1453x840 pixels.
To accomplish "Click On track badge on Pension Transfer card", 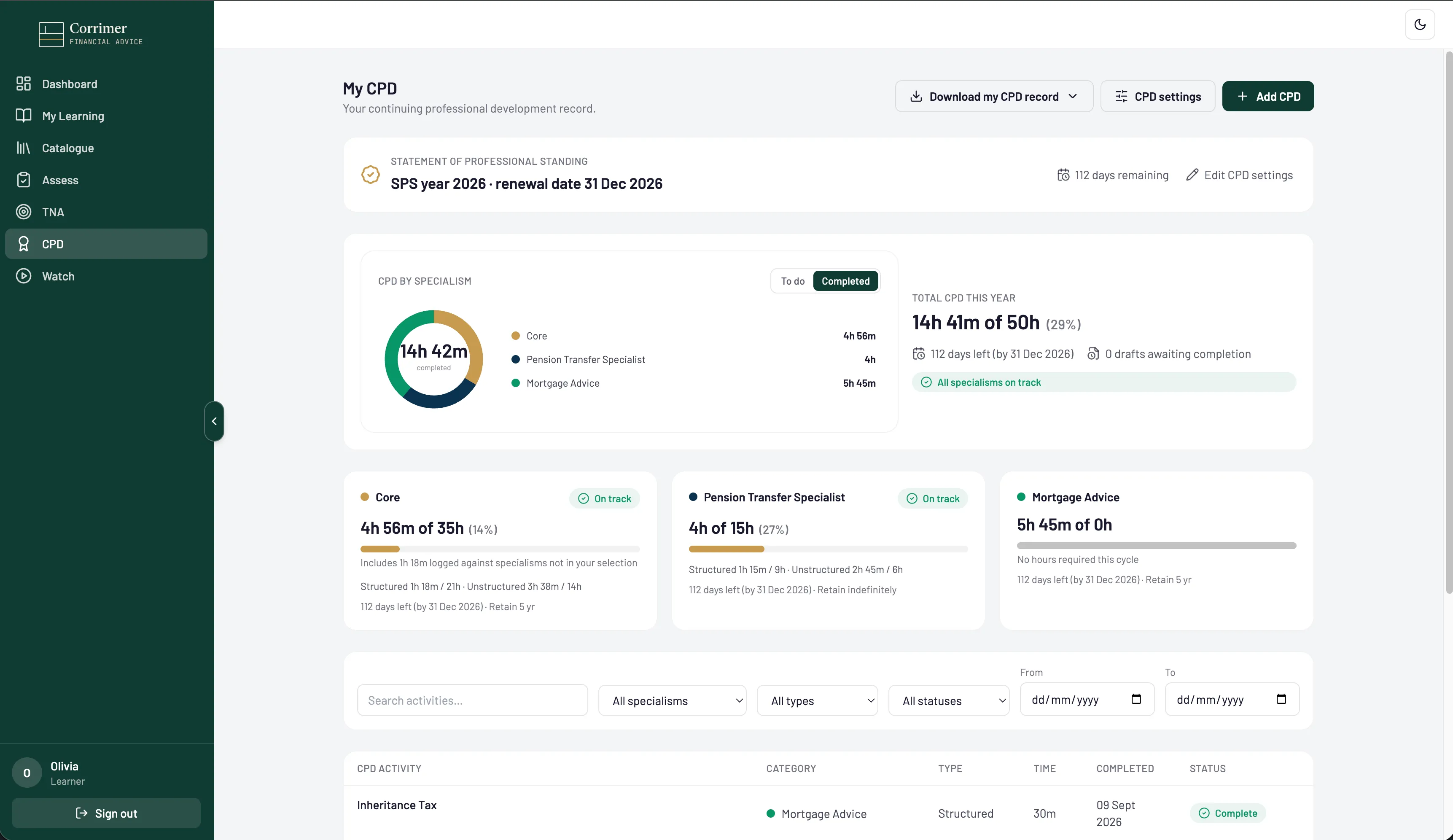I will click(x=932, y=499).
